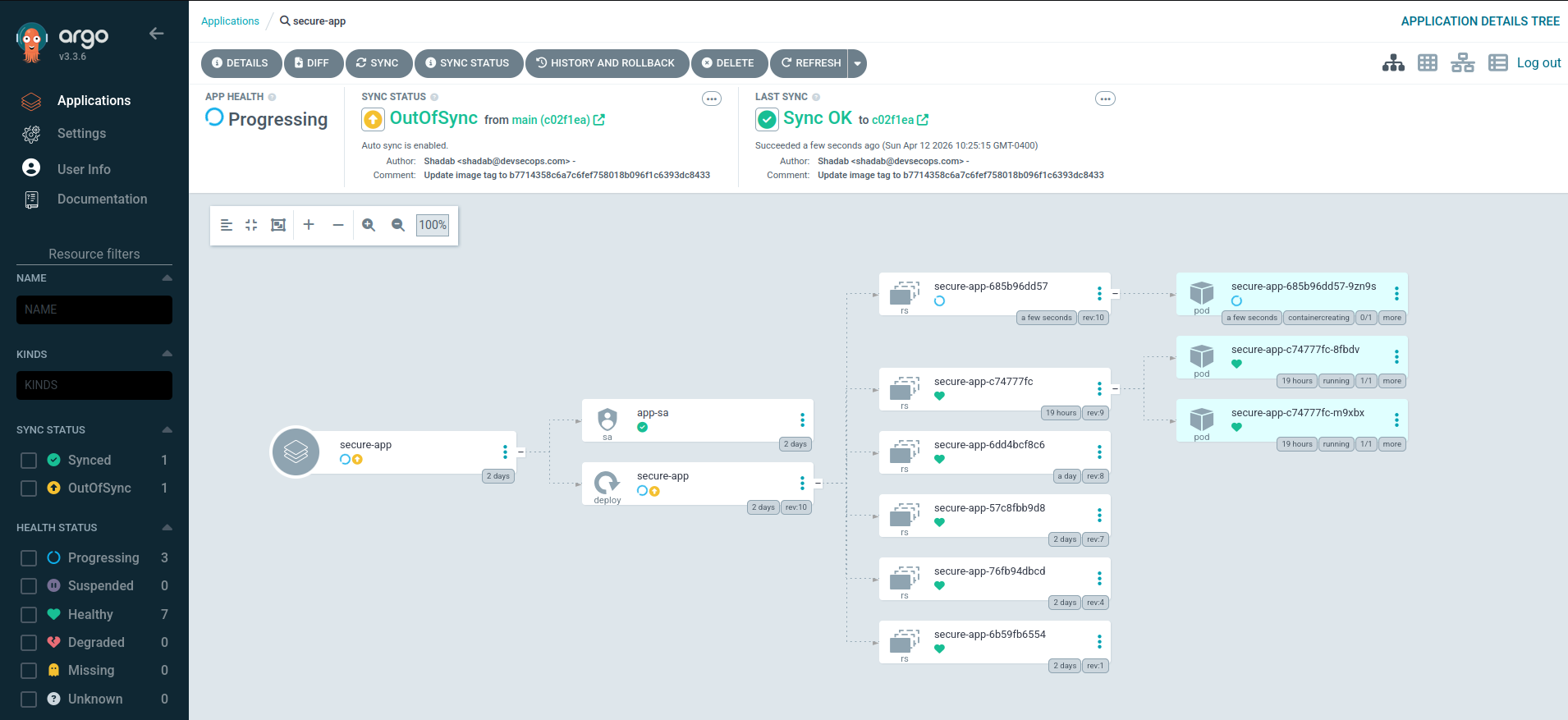
Task: Collapse the NAME filter section
Action: [167, 278]
